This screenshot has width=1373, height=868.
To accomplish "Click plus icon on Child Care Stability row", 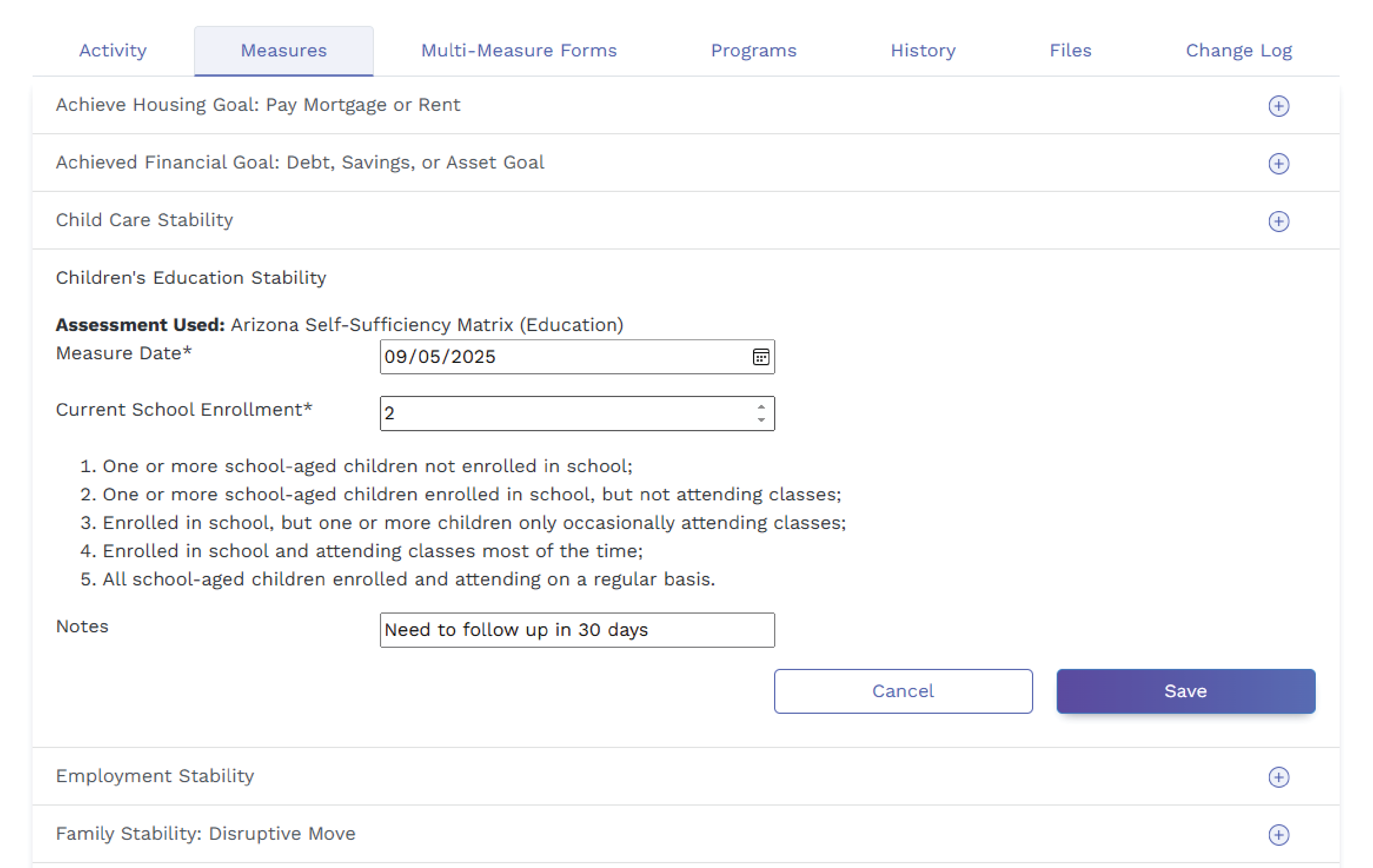I will [x=1278, y=221].
